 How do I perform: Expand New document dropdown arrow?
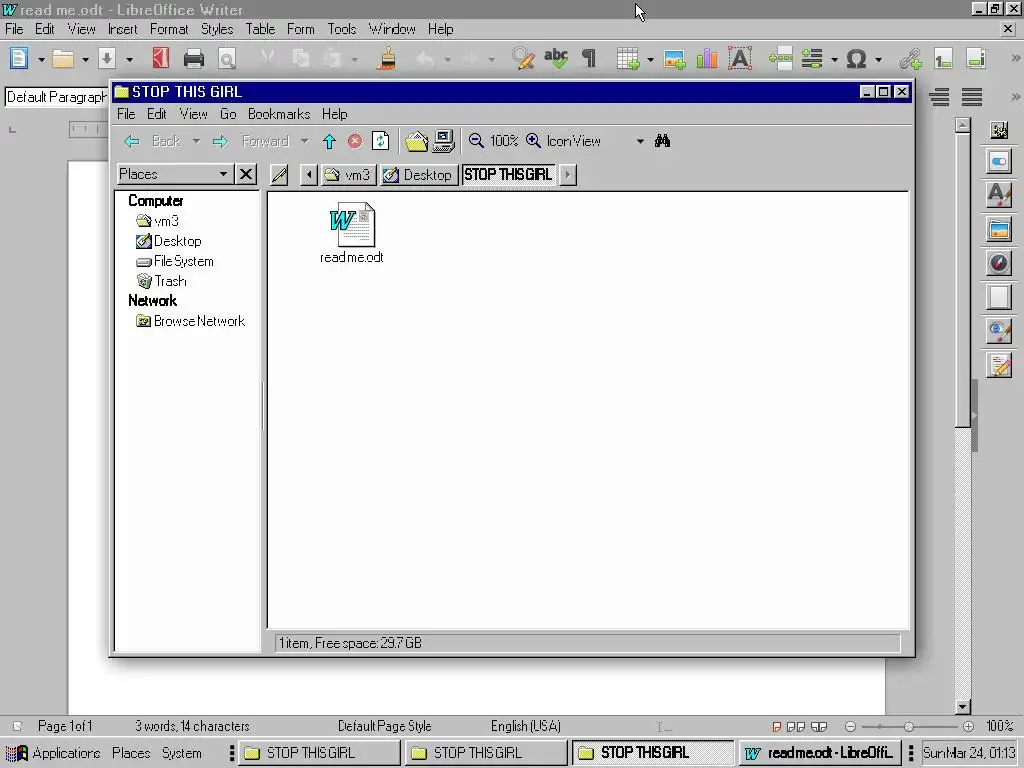pos(41,60)
